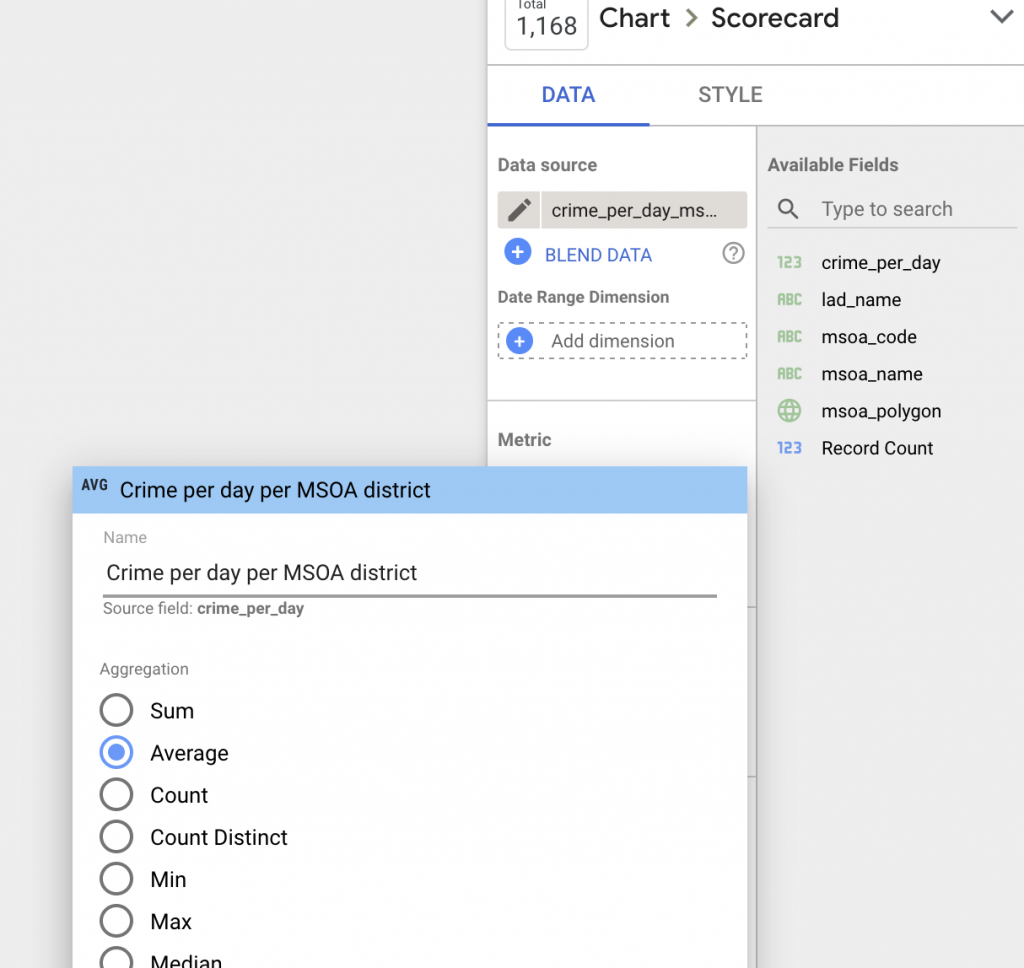Click the pencil edit data source icon
The width and height of the screenshot is (1024, 968).
[x=519, y=210]
